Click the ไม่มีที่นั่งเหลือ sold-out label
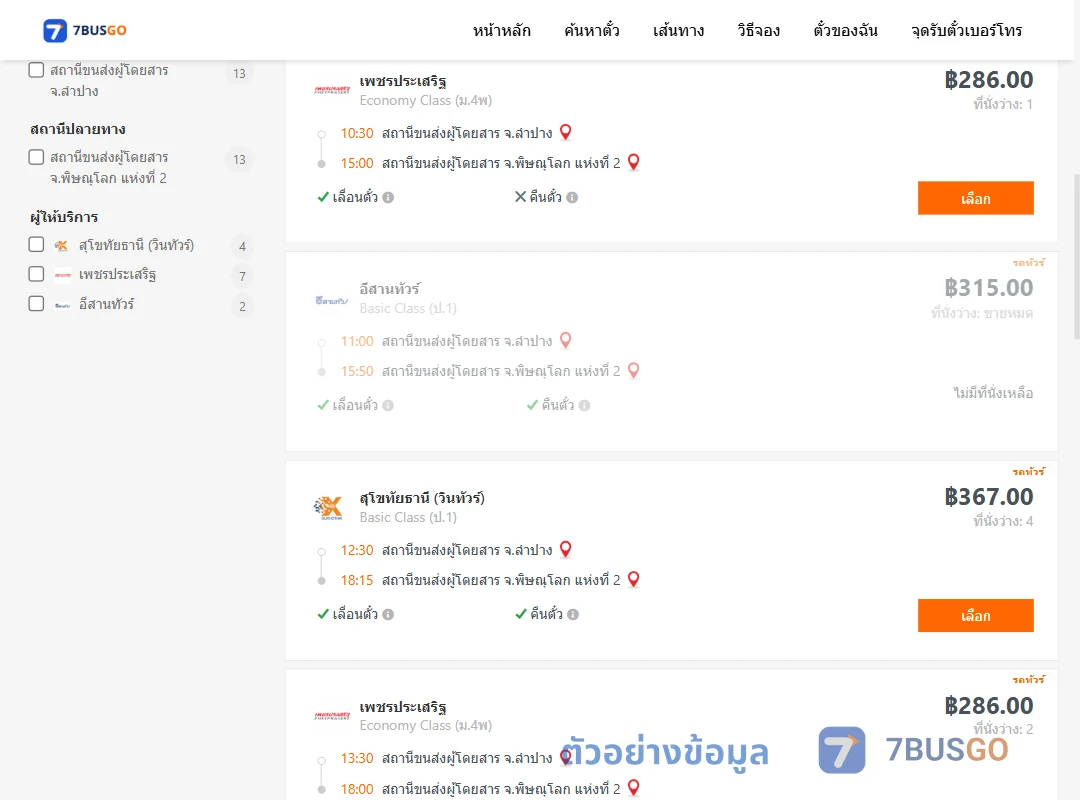 click(993, 393)
